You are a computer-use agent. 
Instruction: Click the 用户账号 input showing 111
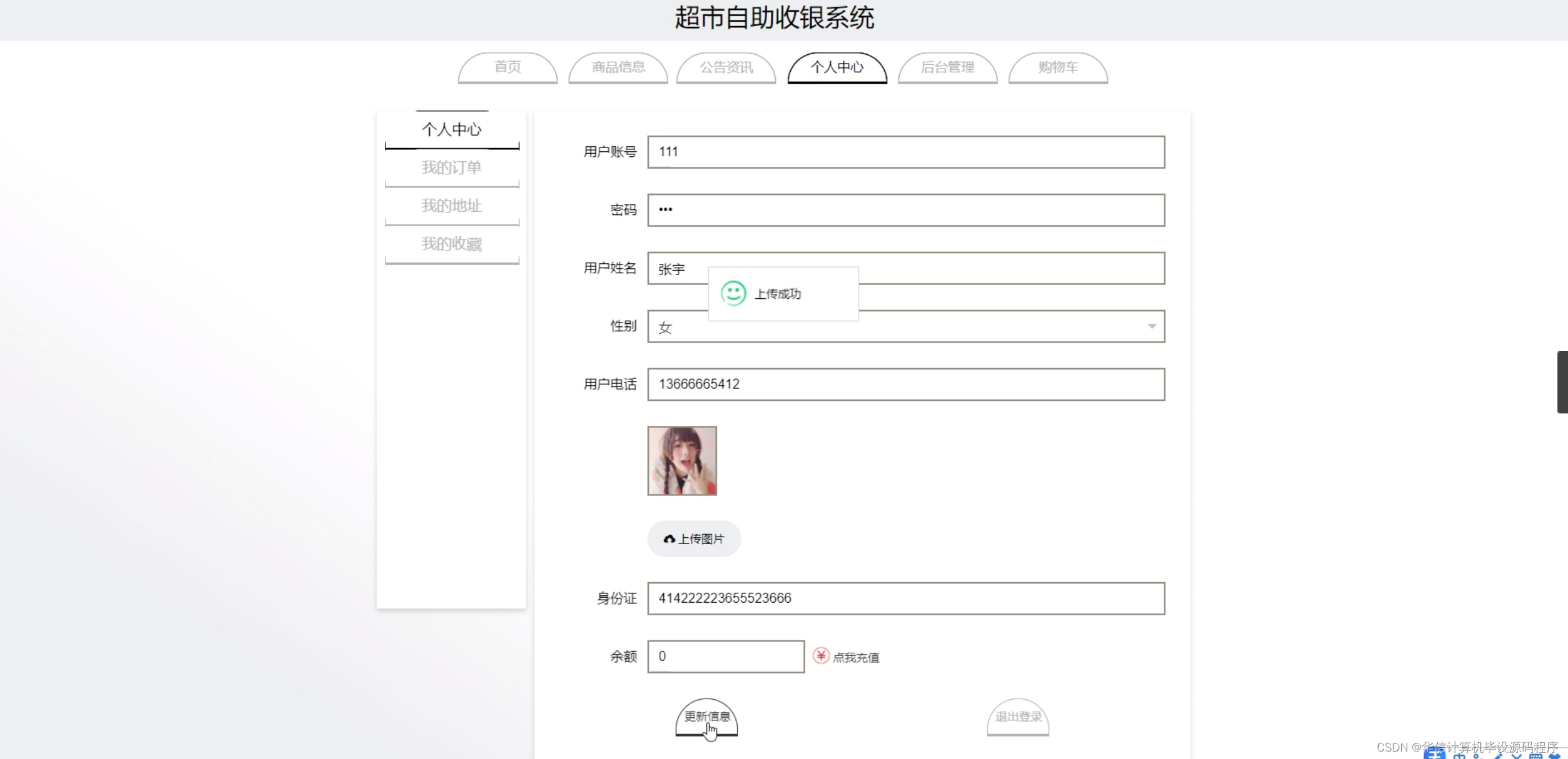pos(905,152)
